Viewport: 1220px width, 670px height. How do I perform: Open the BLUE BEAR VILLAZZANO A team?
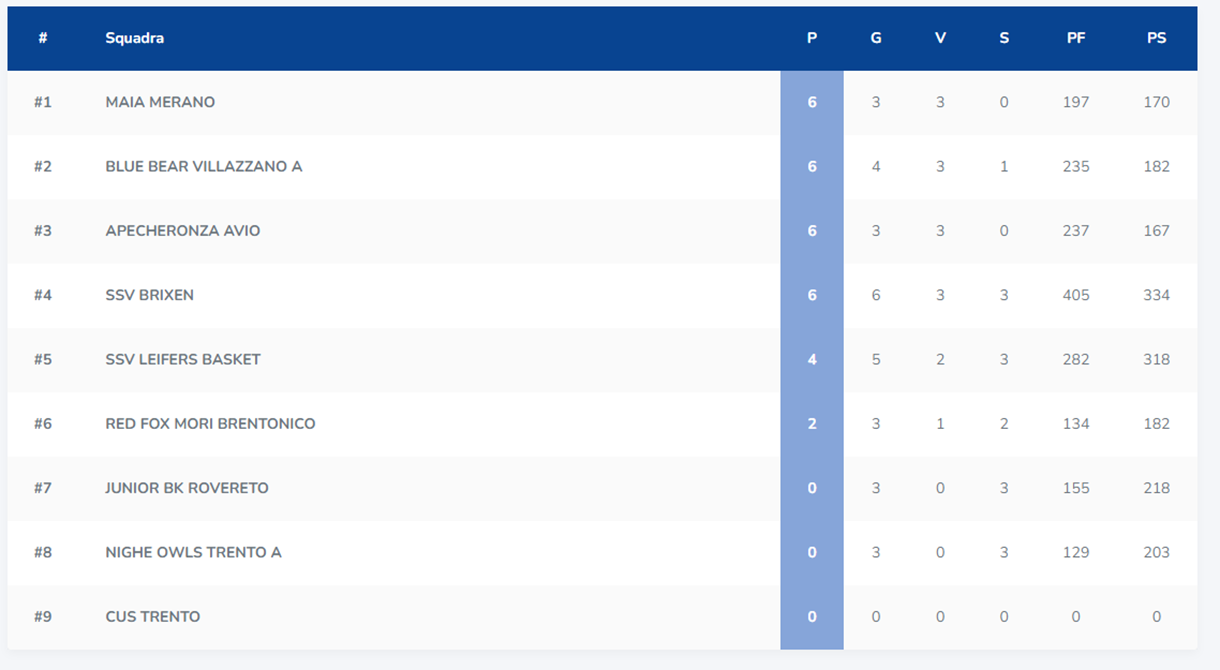click(204, 166)
